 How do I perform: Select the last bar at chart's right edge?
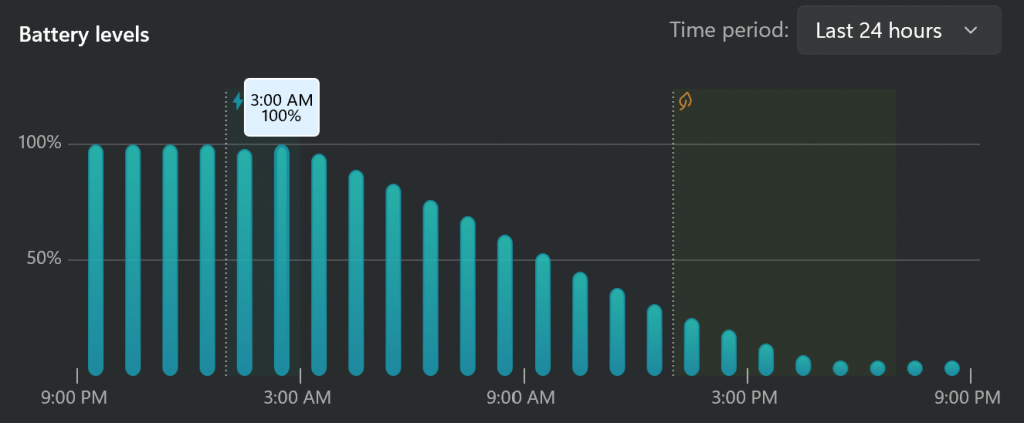[952, 368]
